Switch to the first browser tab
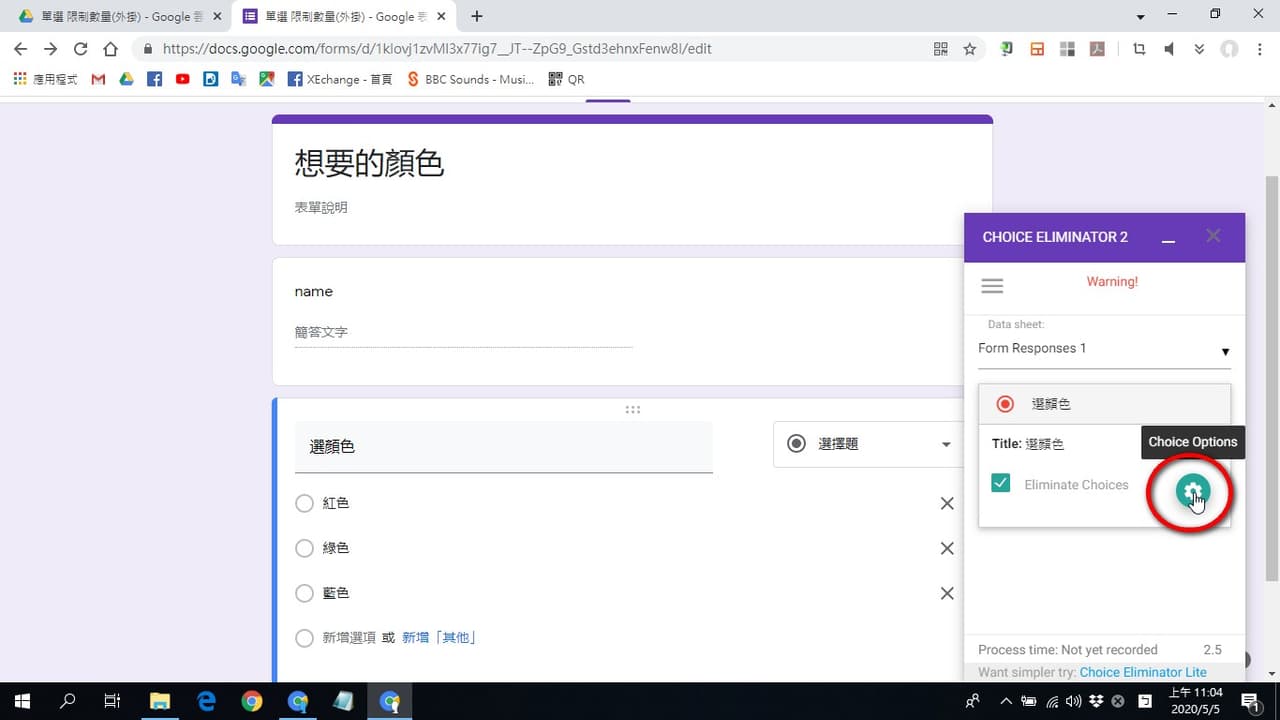1280x720 pixels. (x=118, y=16)
